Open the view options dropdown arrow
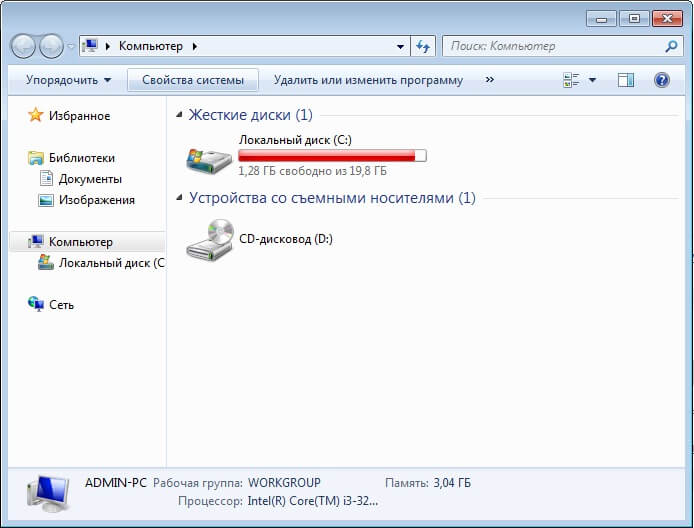694x528 pixels. 592,80
